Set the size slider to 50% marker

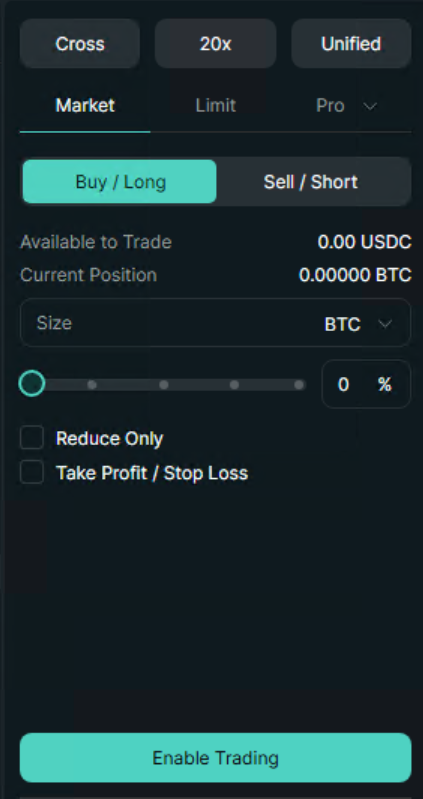(x=164, y=385)
